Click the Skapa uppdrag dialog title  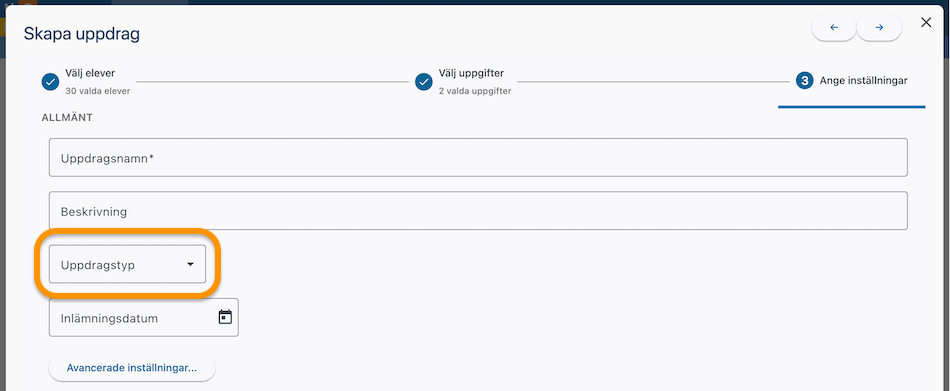pyautogui.click(x=82, y=34)
